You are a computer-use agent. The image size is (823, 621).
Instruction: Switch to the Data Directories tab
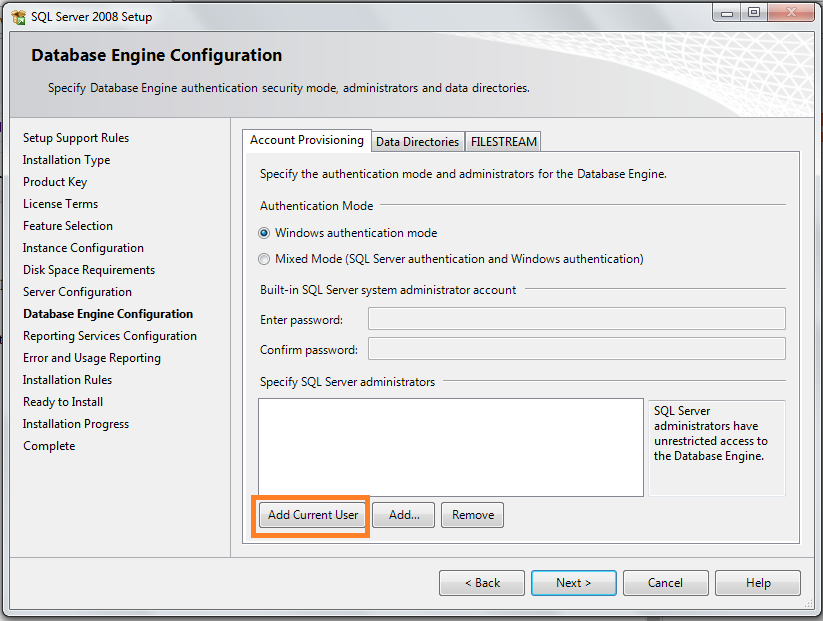click(x=417, y=142)
